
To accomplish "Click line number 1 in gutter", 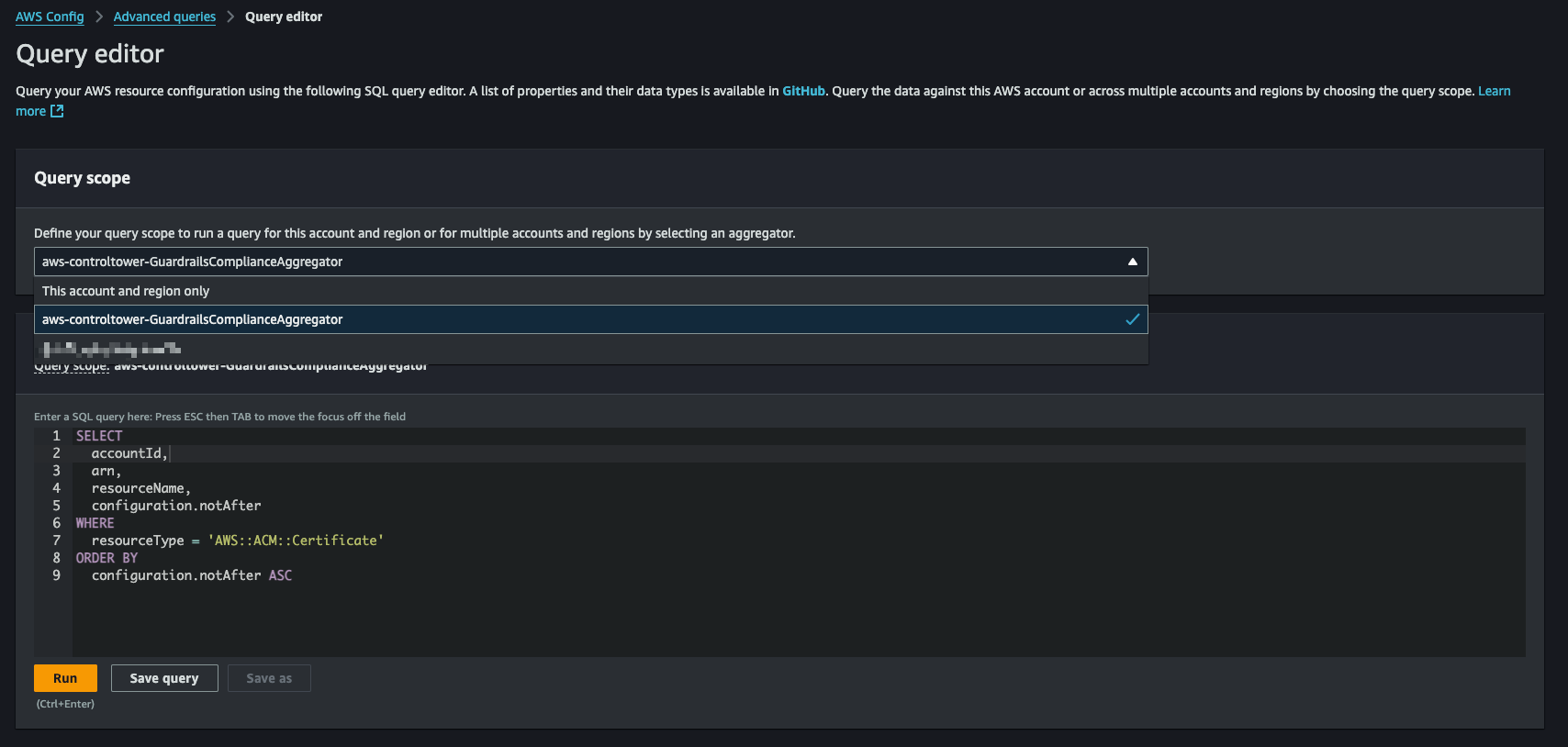I will (x=57, y=436).
